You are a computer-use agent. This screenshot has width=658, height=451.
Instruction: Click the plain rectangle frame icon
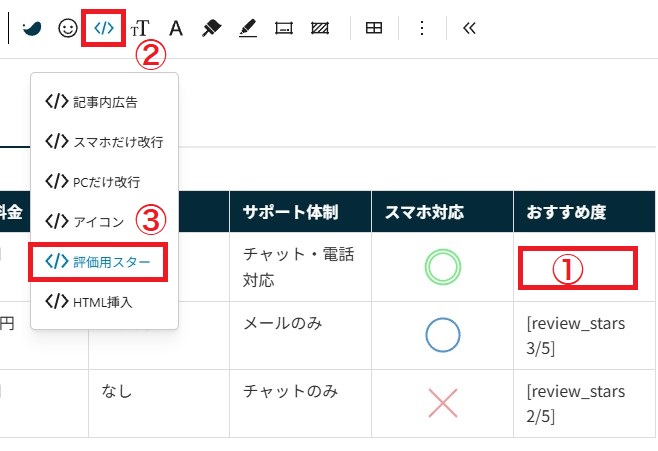(x=284, y=29)
